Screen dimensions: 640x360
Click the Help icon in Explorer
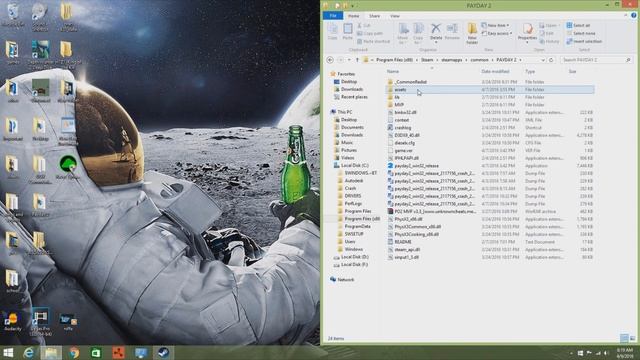[633, 16]
